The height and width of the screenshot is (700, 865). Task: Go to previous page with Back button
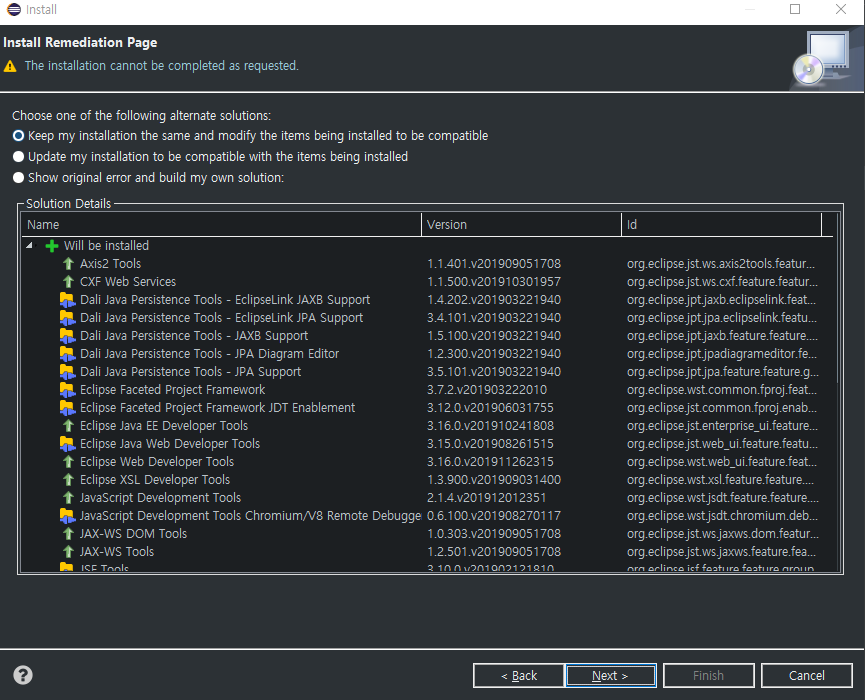point(519,676)
